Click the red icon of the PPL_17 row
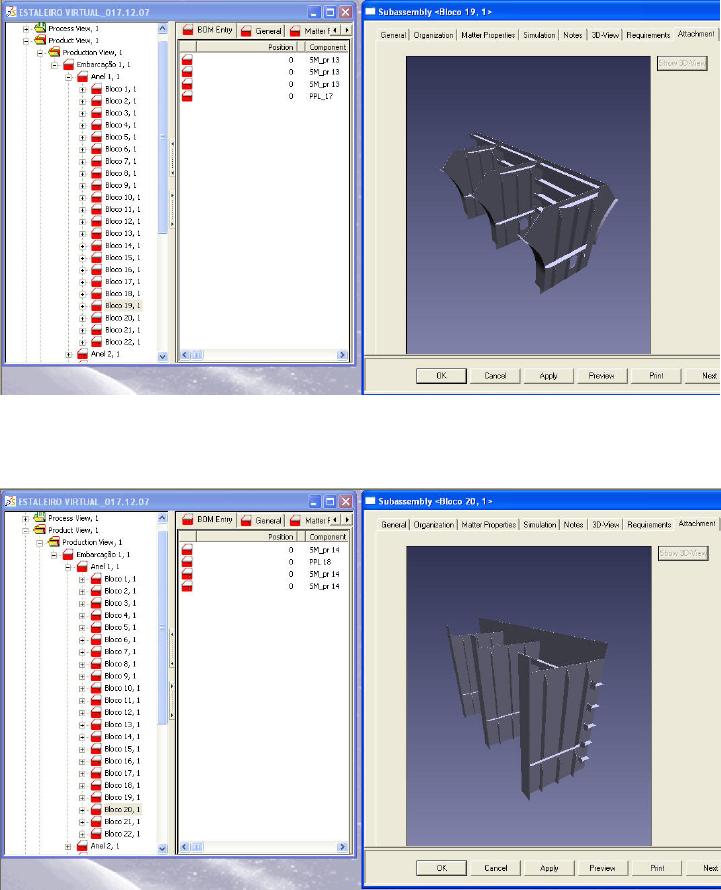This screenshot has width=721, height=890. point(186,96)
